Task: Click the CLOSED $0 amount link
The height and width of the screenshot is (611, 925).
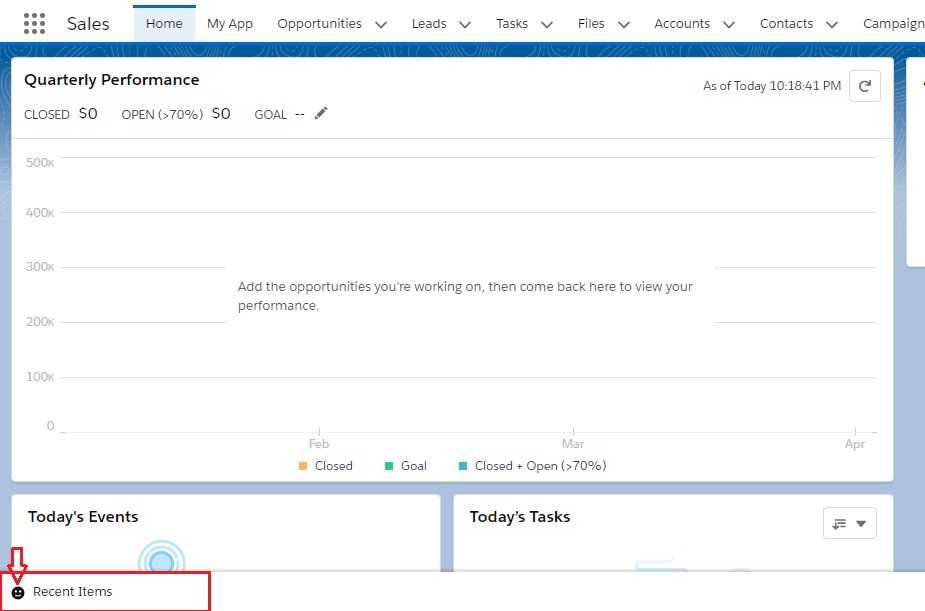Action: point(89,113)
